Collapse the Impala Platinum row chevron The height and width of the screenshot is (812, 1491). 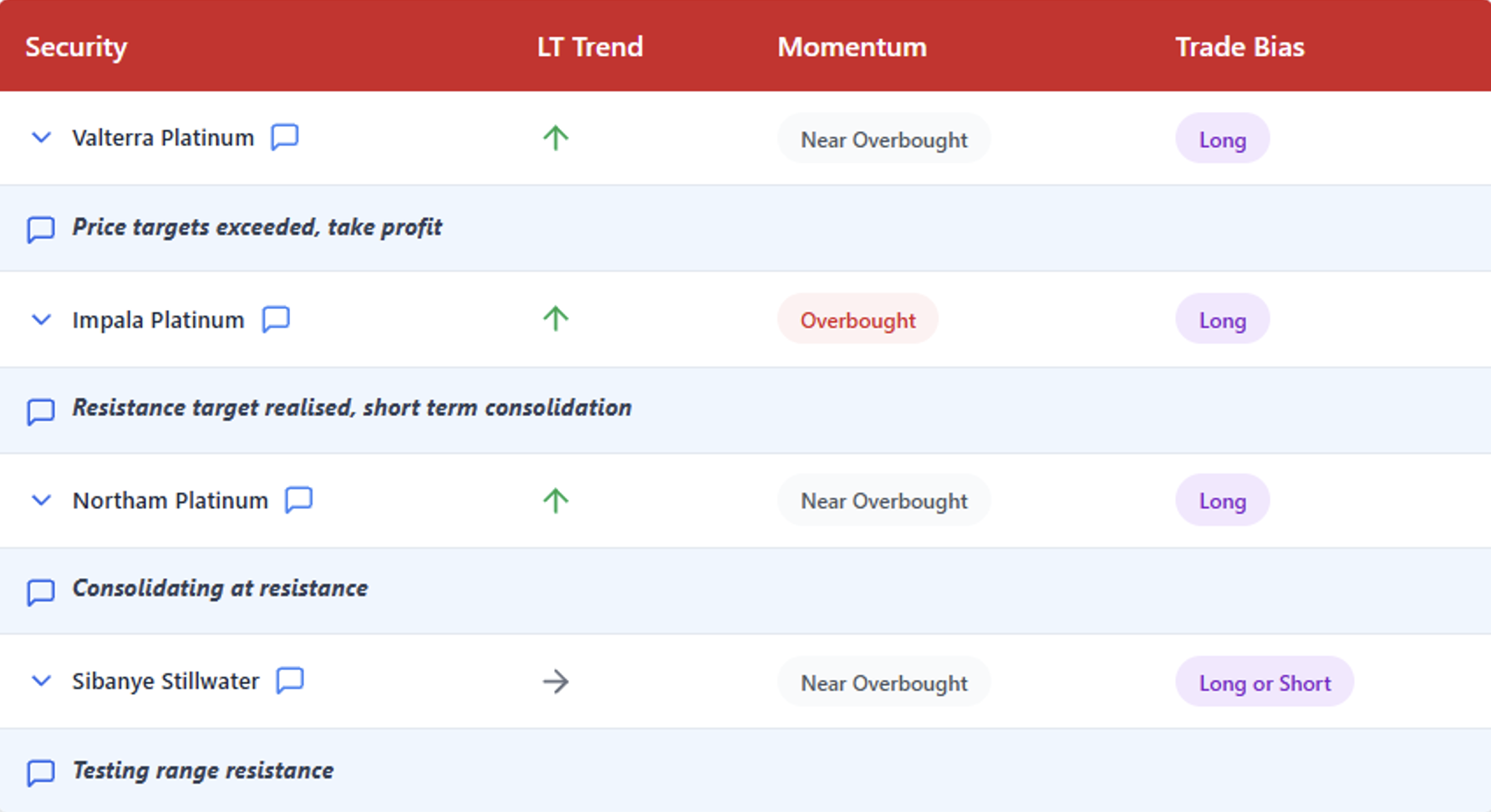(x=41, y=320)
